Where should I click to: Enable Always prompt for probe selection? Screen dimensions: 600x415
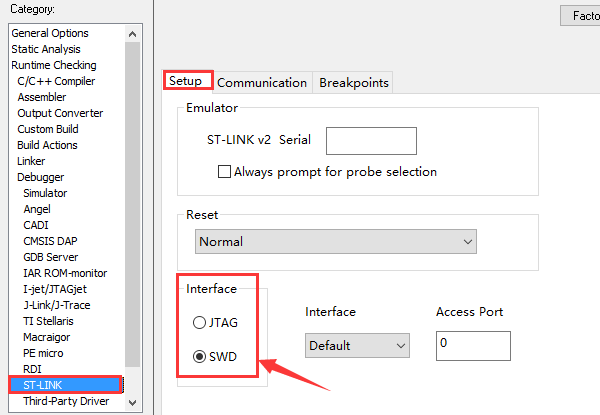(225, 172)
